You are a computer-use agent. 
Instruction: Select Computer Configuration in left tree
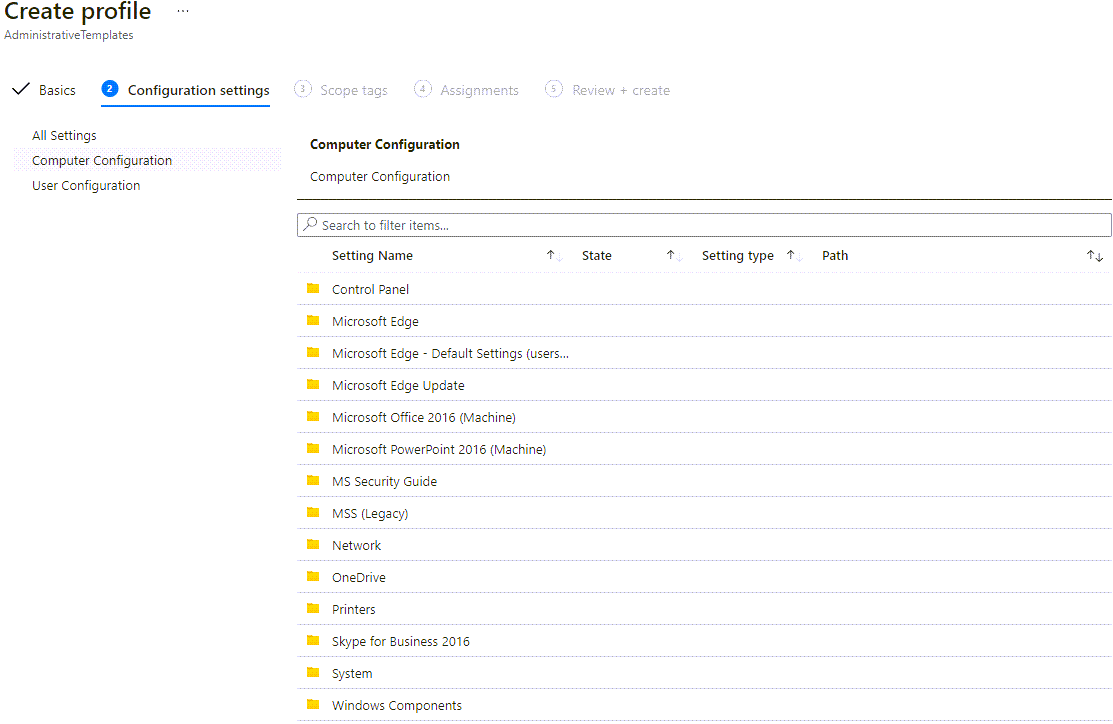102,160
